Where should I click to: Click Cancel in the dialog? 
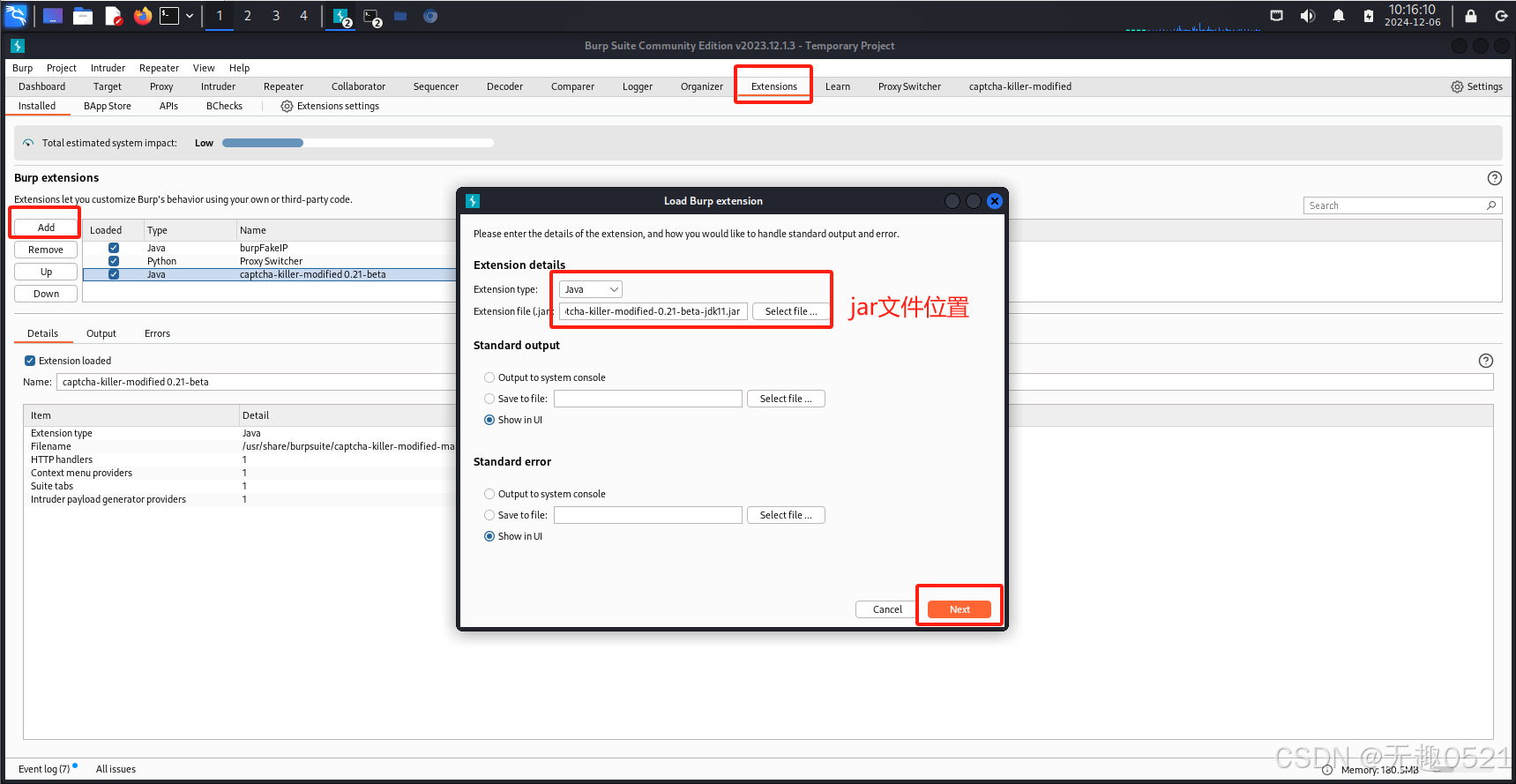[887, 609]
